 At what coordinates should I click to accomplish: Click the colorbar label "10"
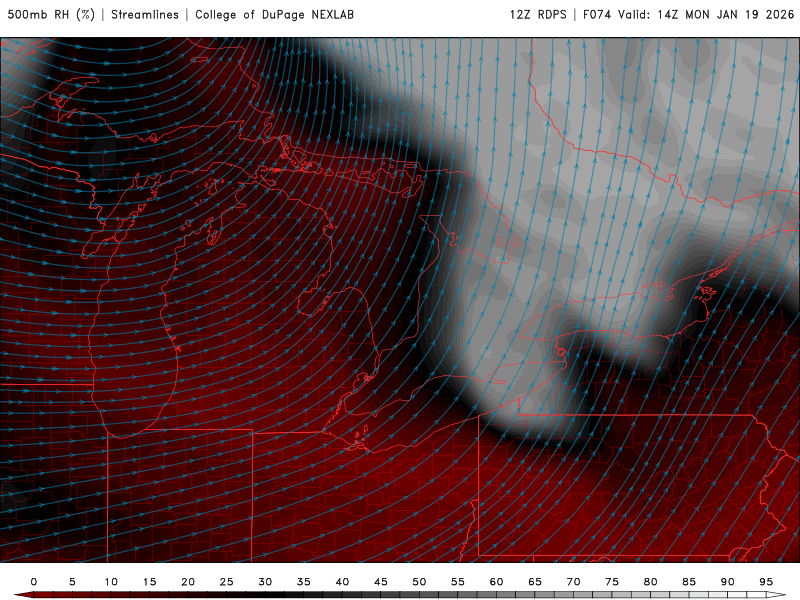click(111, 582)
